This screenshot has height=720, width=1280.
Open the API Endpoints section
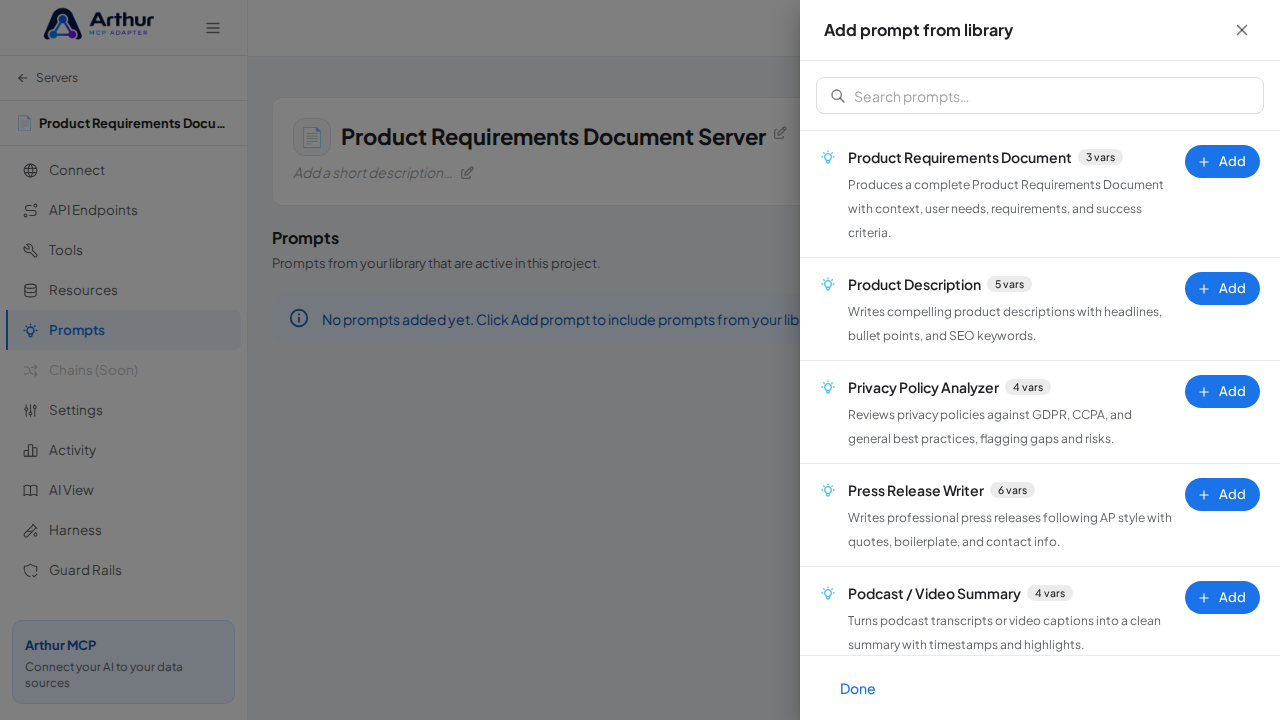(123, 210)
